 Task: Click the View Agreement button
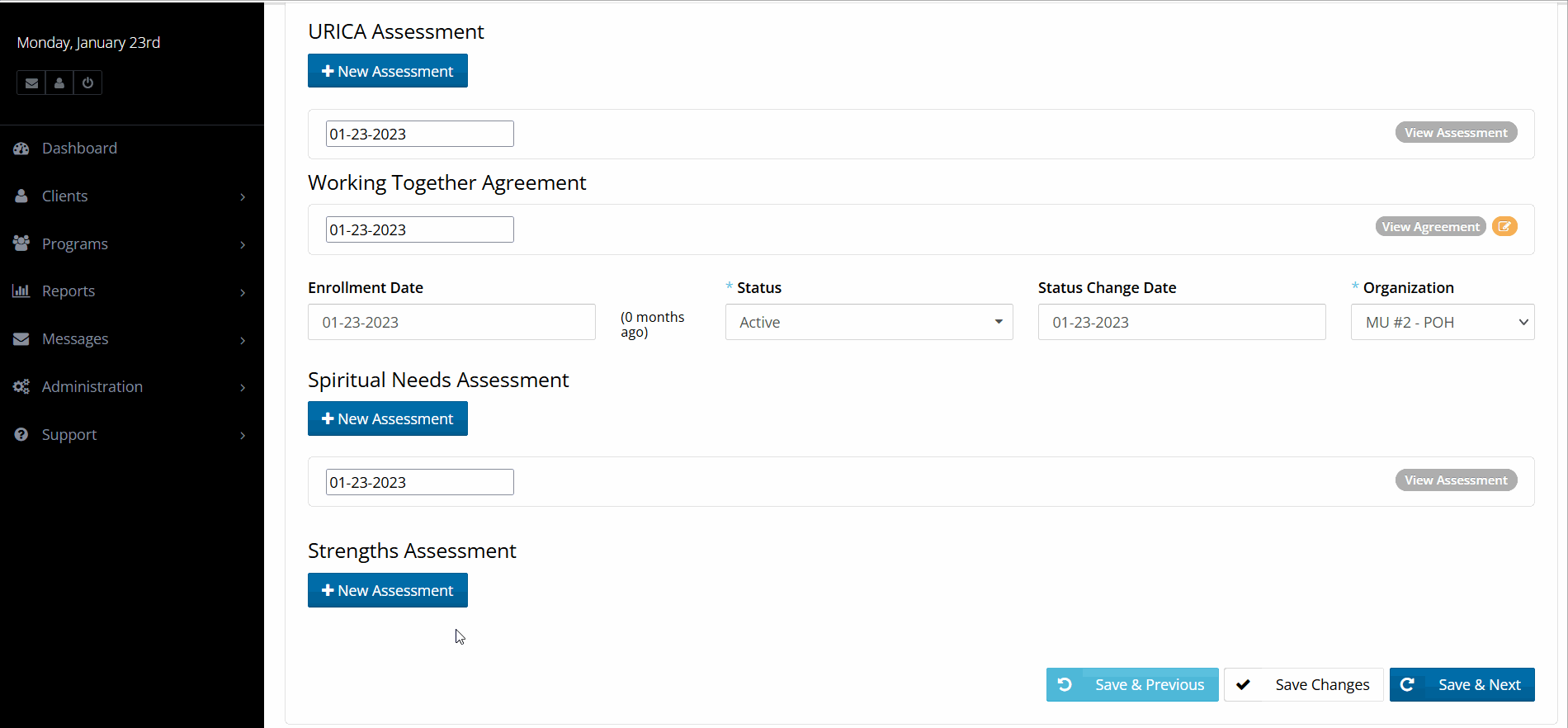(x=1430, y=226)
